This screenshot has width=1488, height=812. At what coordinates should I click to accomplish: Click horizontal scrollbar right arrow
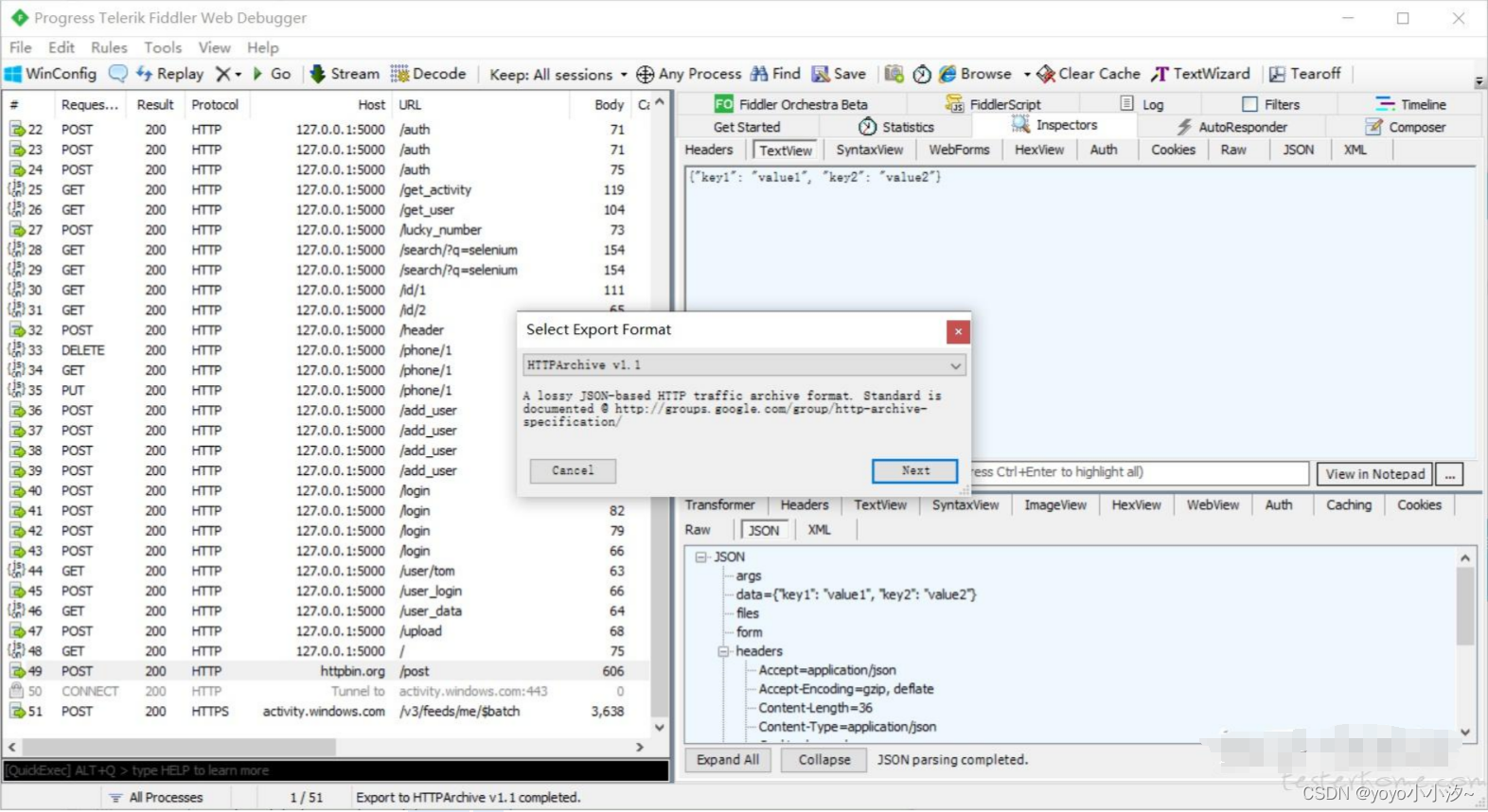640,747
